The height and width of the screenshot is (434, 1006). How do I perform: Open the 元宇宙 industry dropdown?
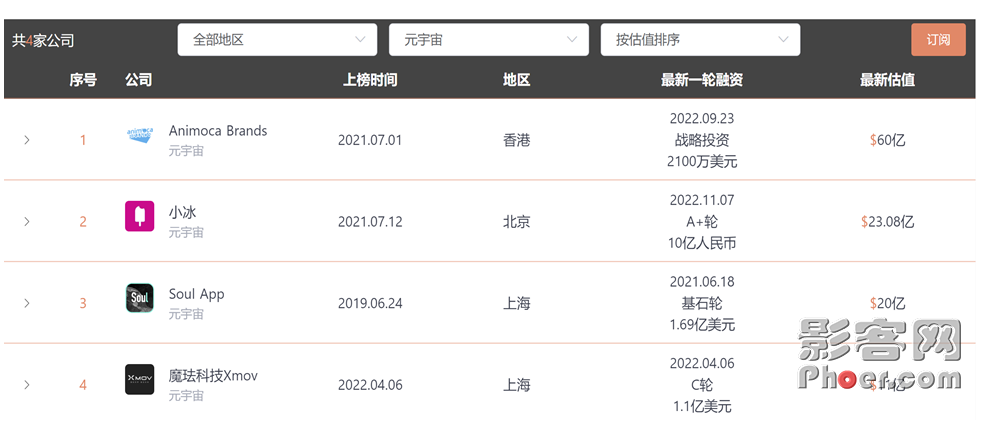click(488, 40)
